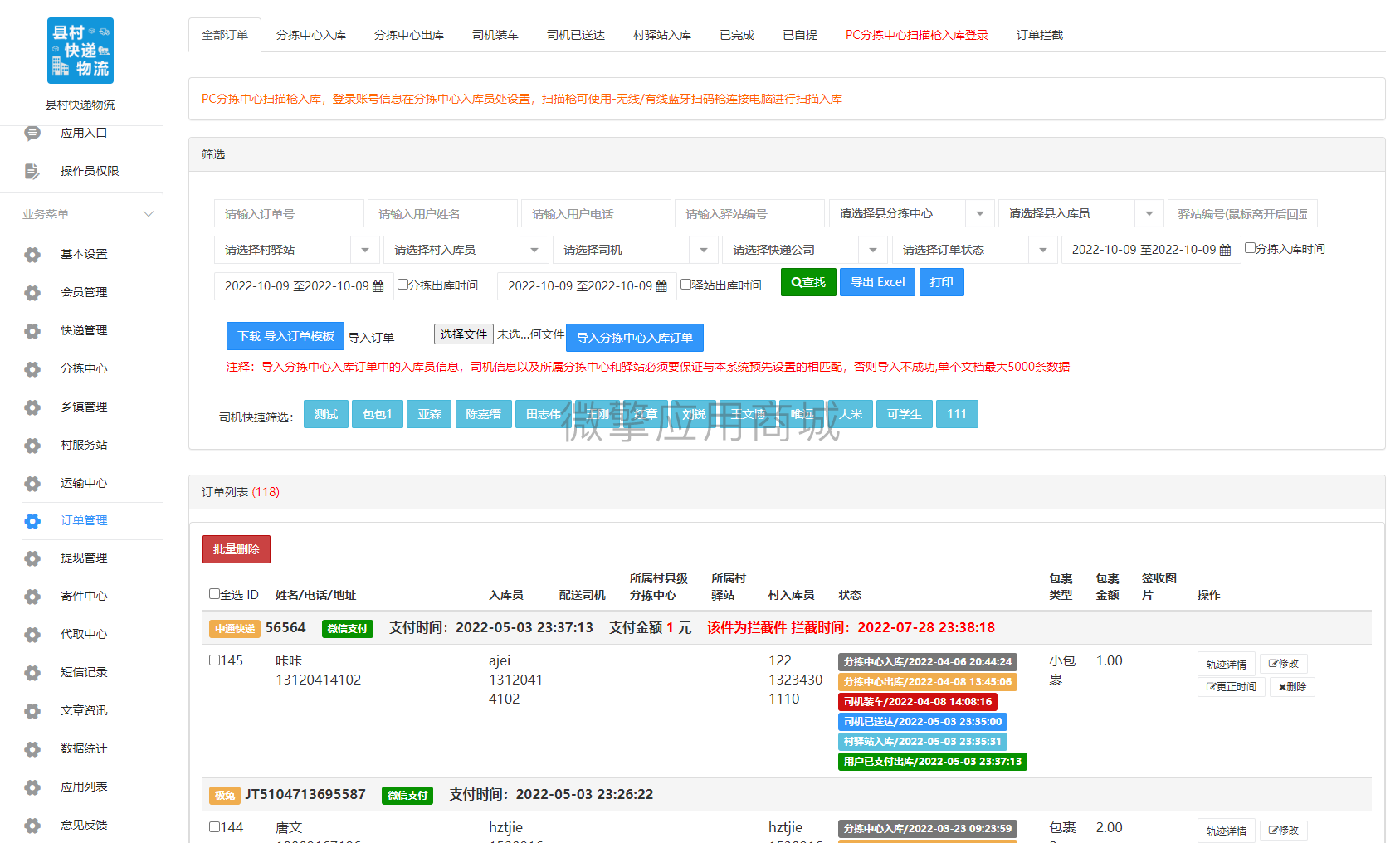
Task: Click the gear icon beside 提现管理
Action: click(x=32, y=558)
